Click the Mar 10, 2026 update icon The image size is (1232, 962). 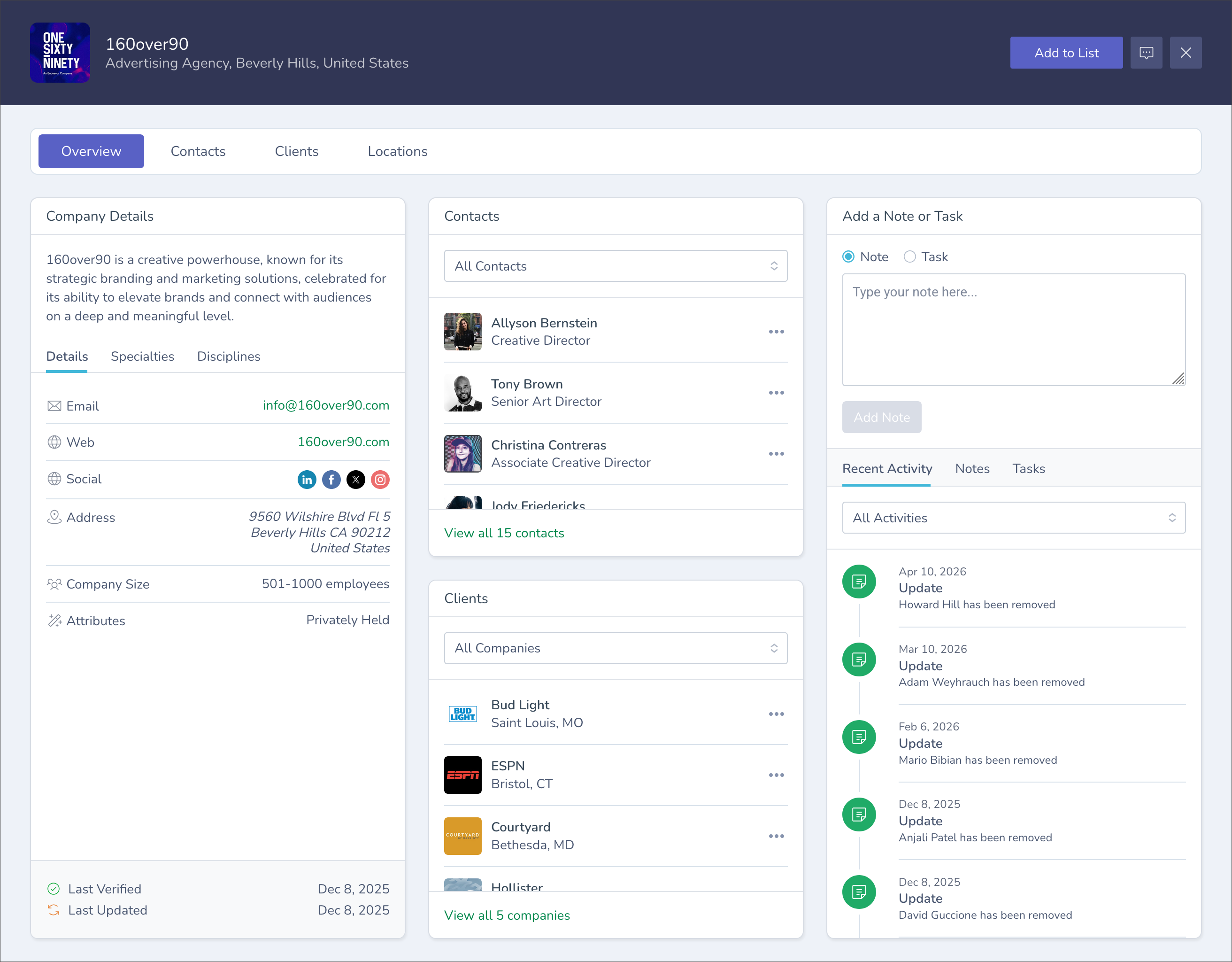[x=859, y=659]
